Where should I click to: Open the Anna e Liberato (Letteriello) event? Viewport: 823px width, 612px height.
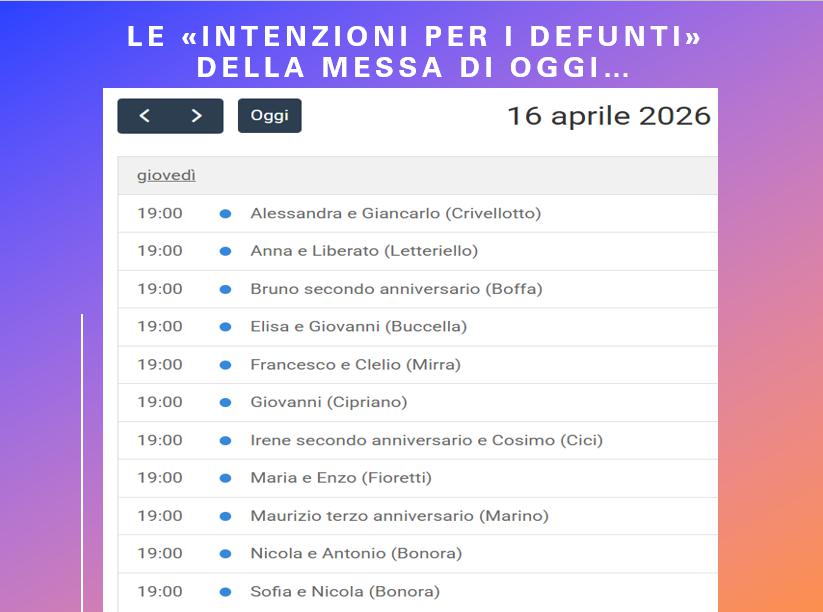tap(364, 251)
